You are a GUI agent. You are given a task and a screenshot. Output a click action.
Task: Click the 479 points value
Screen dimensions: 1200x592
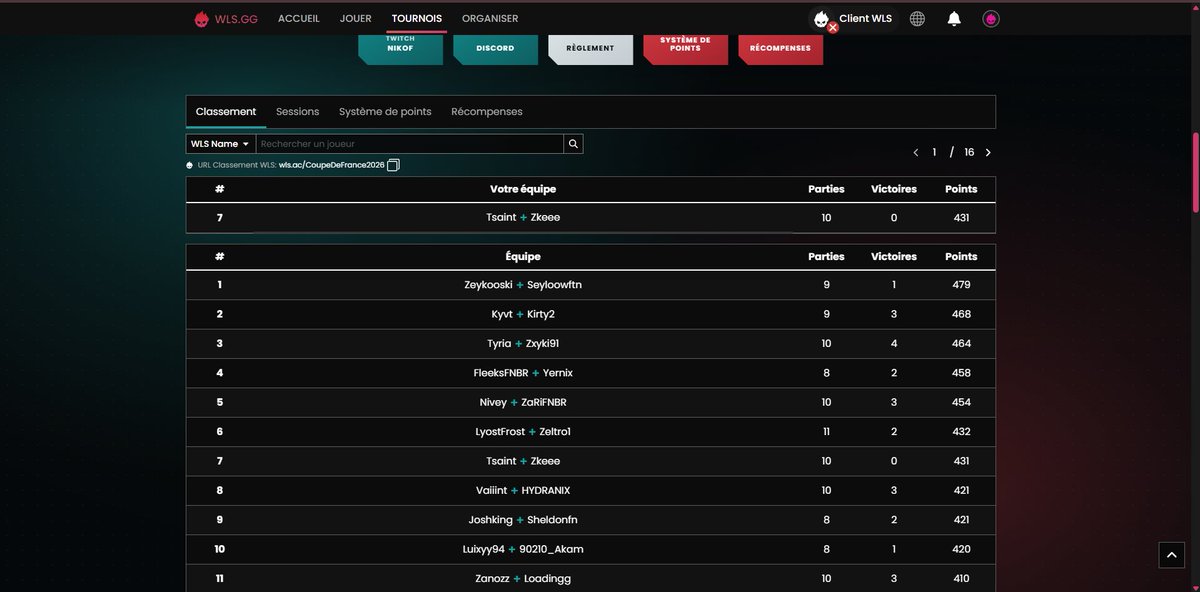coord(961,285)
